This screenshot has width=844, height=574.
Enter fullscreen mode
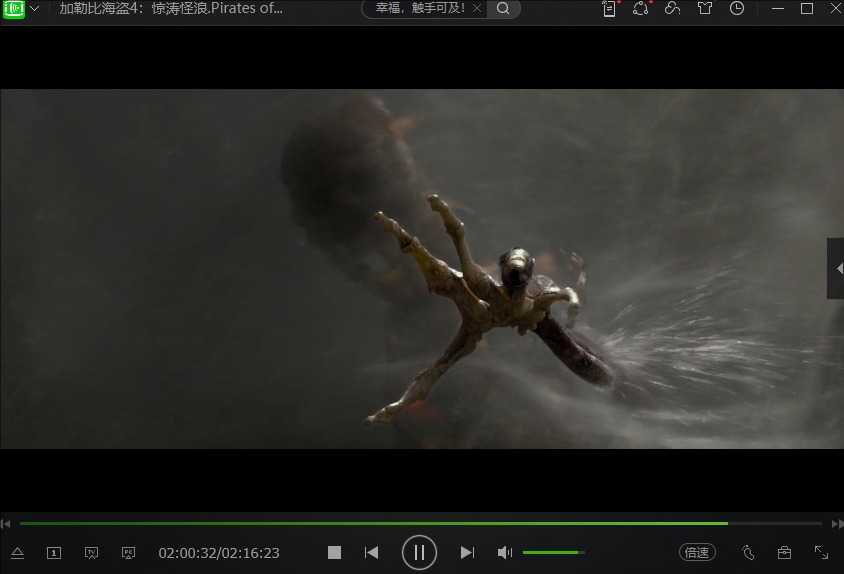pyautogui.click(x=821, y=552)
